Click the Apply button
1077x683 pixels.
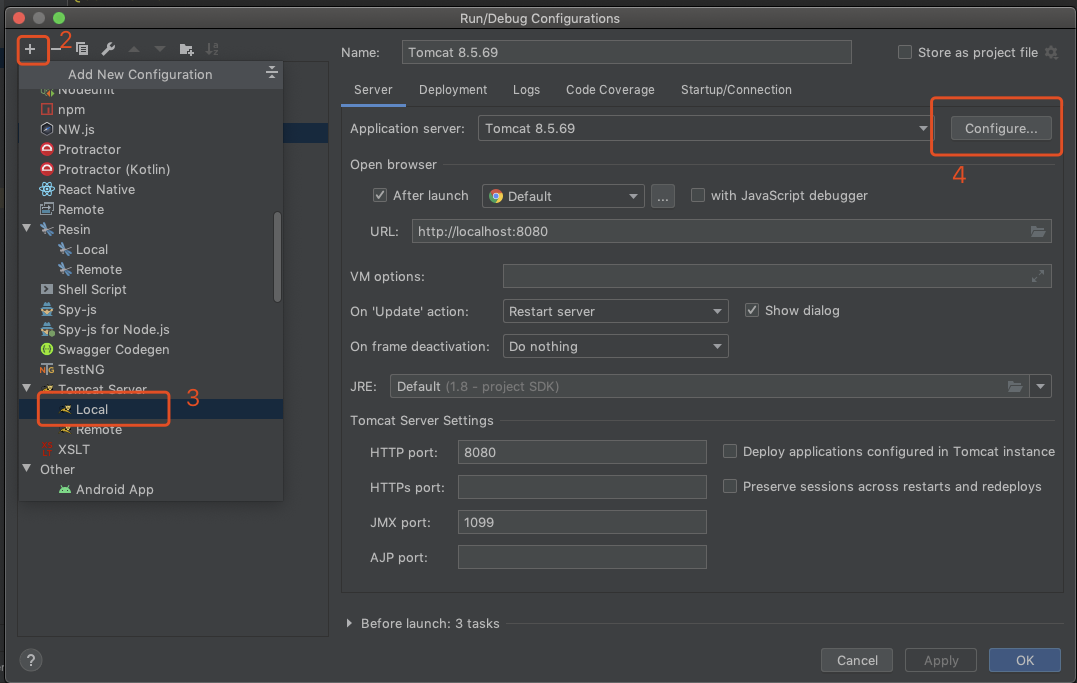tap(940, 660)
